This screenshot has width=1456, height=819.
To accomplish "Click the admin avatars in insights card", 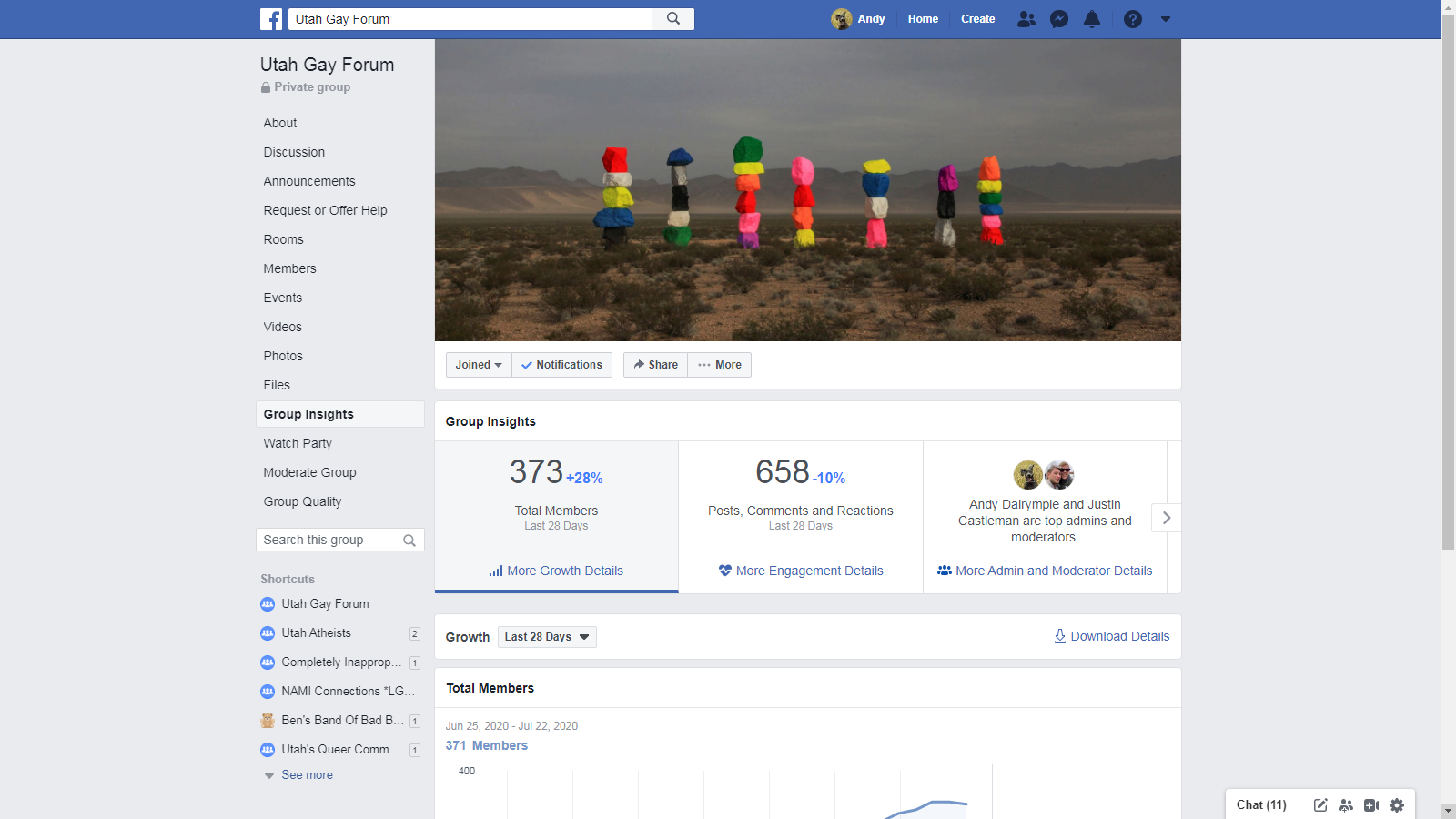I will [1044, 475].
